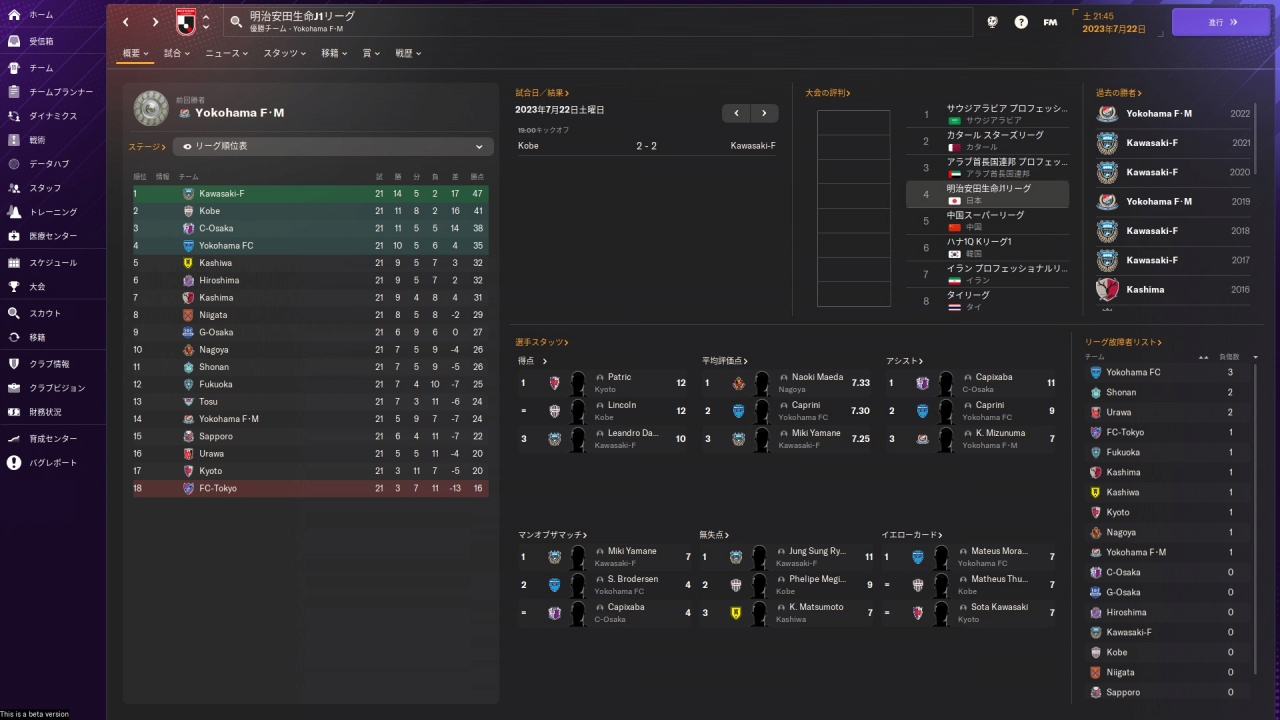Expand the マンオブザマッチ header
Screen dimensions: 1280x720
pos(552,535)
